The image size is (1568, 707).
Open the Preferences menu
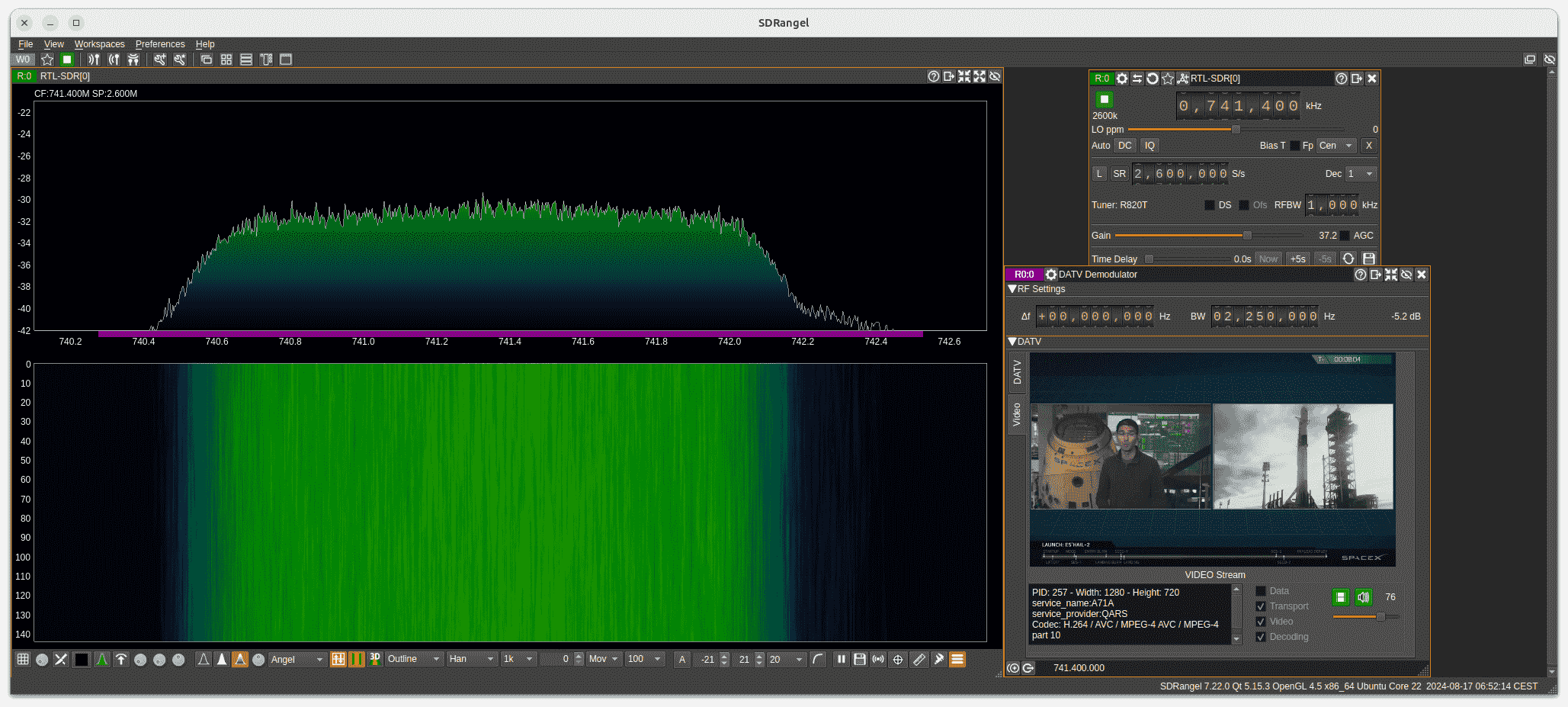pos(160,44)
